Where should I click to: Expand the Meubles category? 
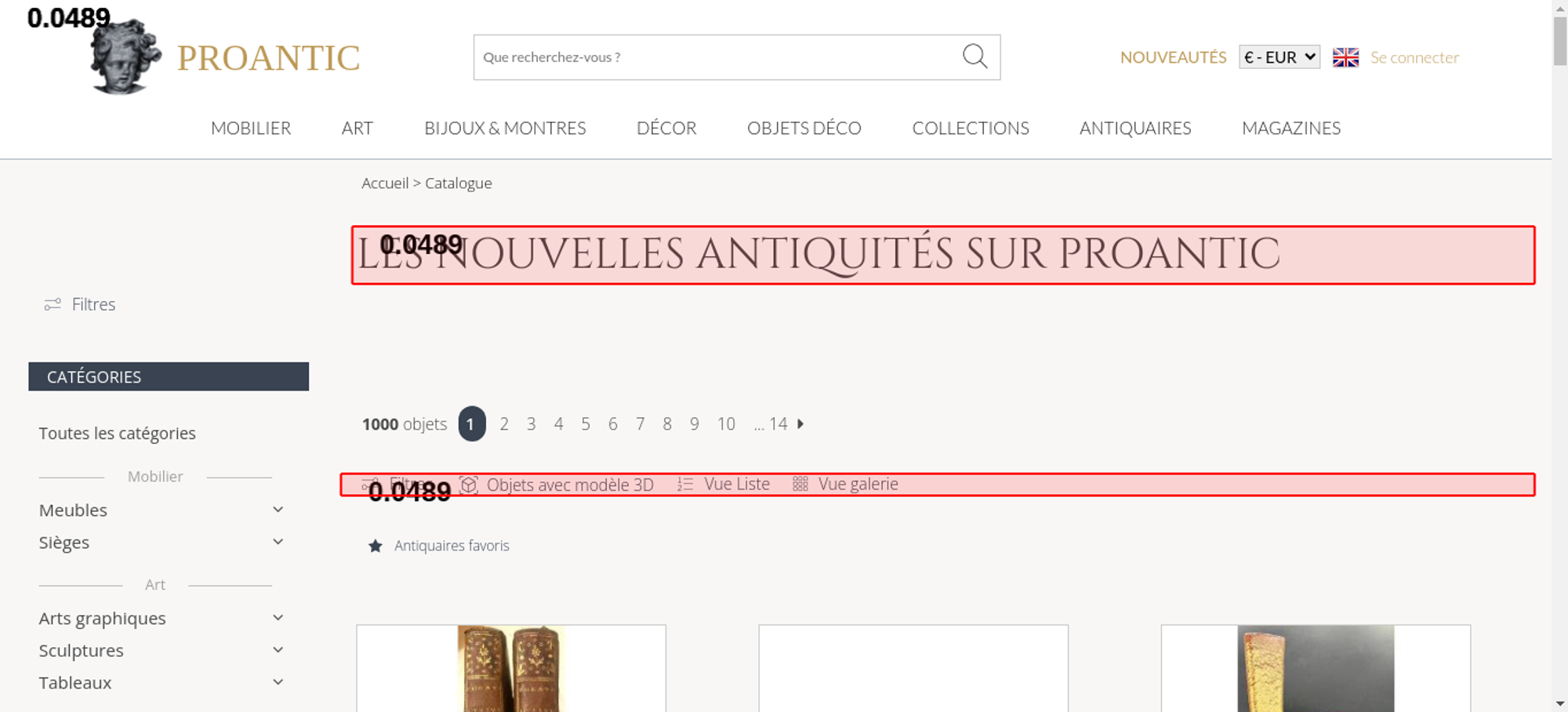(x=278, y=510)
